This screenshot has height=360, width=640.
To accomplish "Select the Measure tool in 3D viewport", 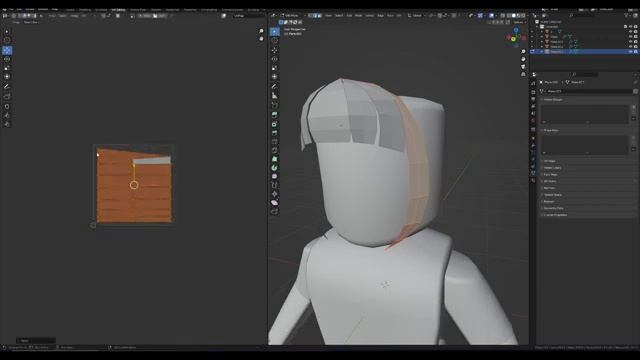I will [275, 96].
